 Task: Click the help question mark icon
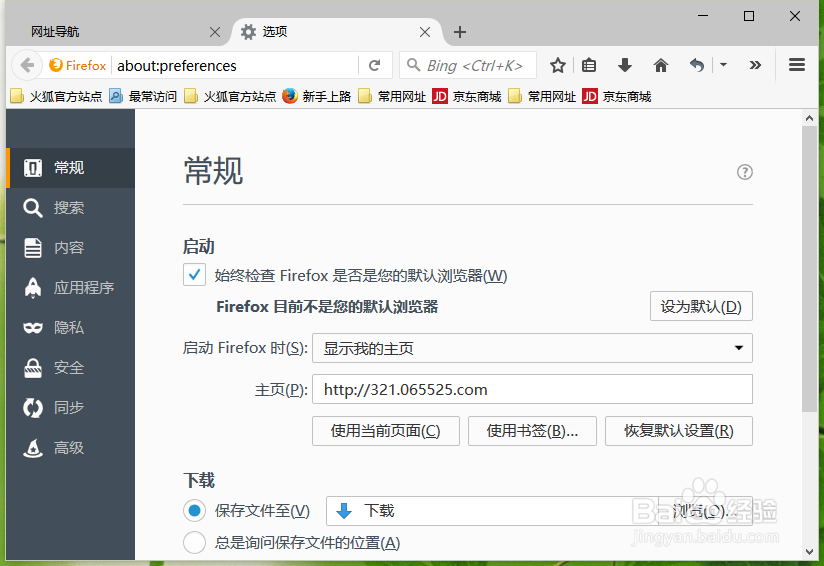(745, 172)
